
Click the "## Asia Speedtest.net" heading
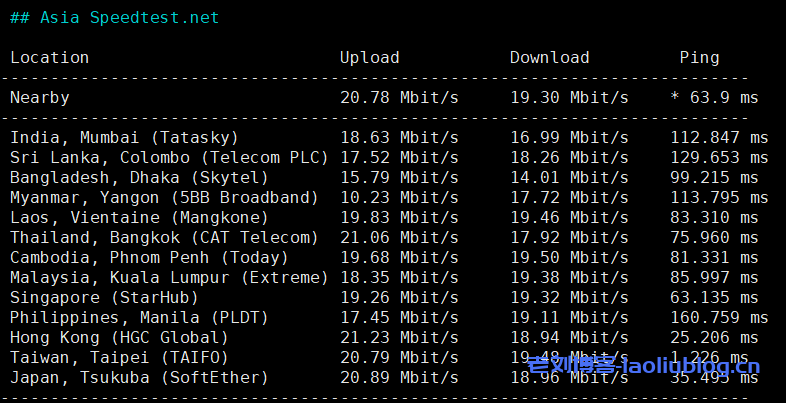tap(114, 18)
